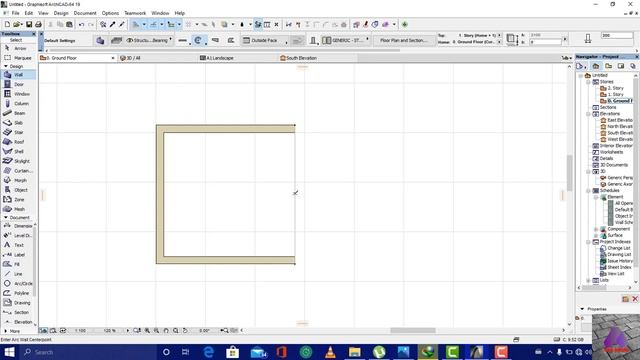Open the Outside Face reference line dropdown
Image resolution: width=640 pixels, height=360 pixels.
click(265, 40)
